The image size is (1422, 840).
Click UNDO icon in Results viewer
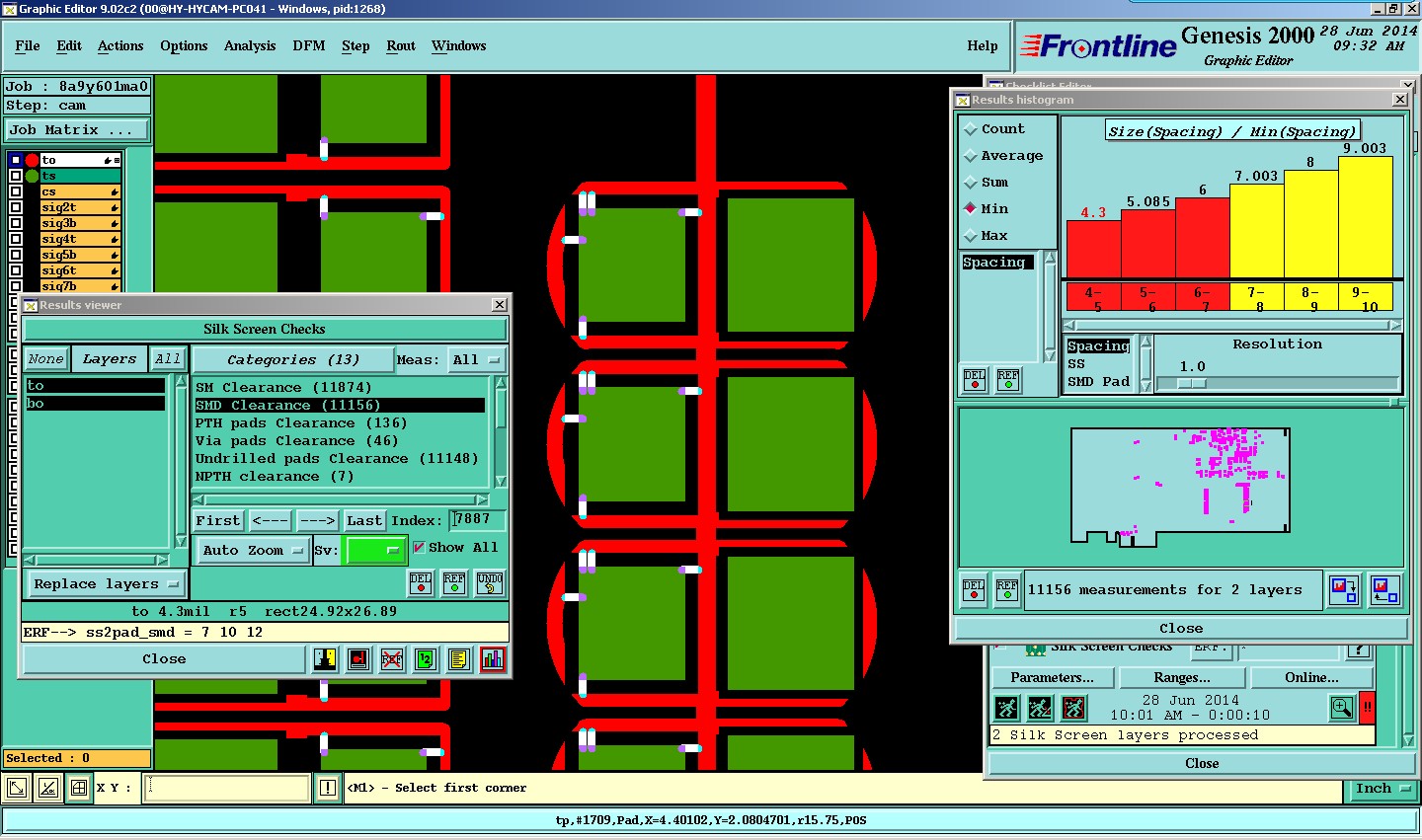click(490, 583)
